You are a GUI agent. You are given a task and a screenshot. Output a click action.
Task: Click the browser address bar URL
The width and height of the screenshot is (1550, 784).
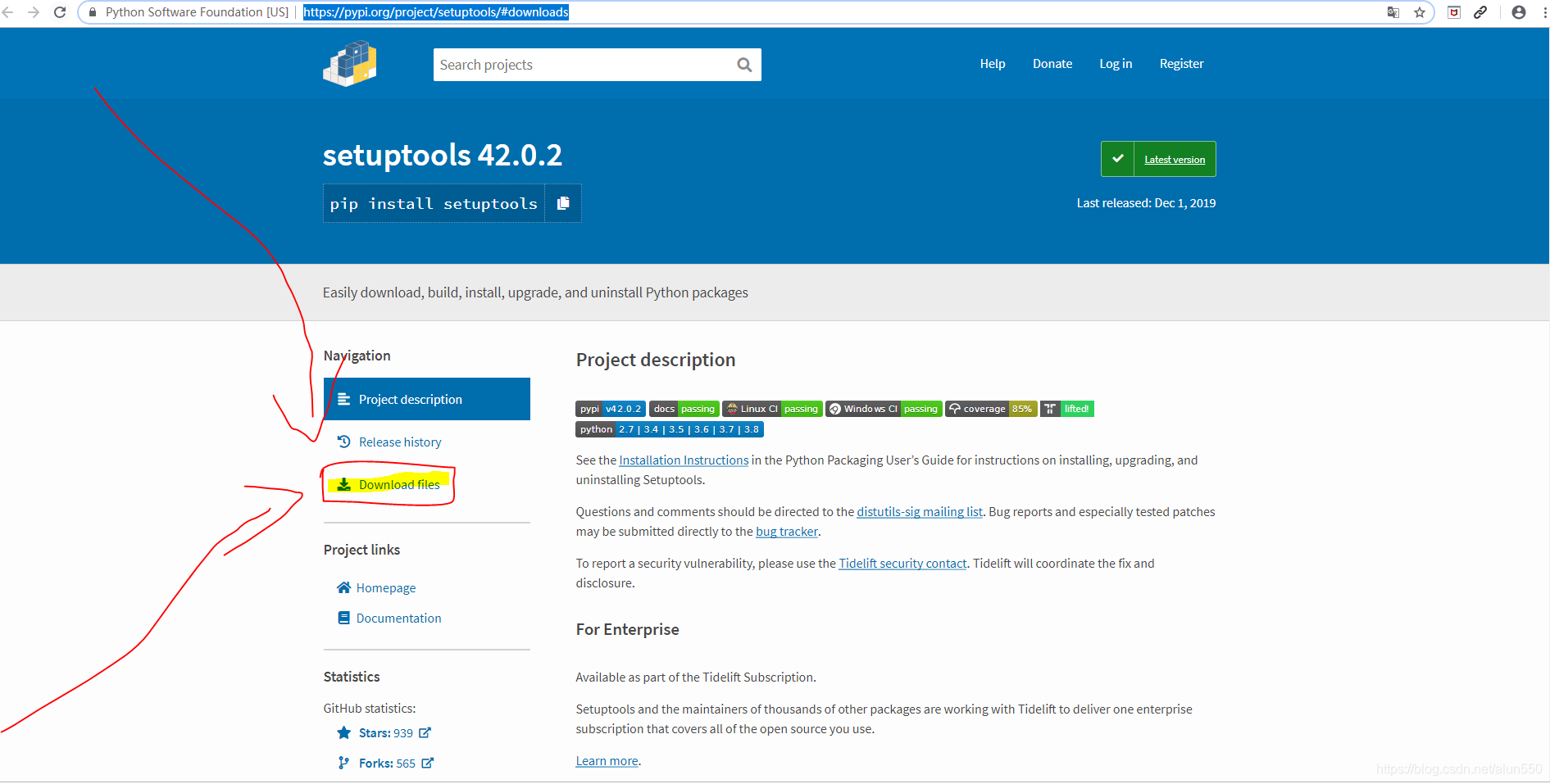pos(436,12)
